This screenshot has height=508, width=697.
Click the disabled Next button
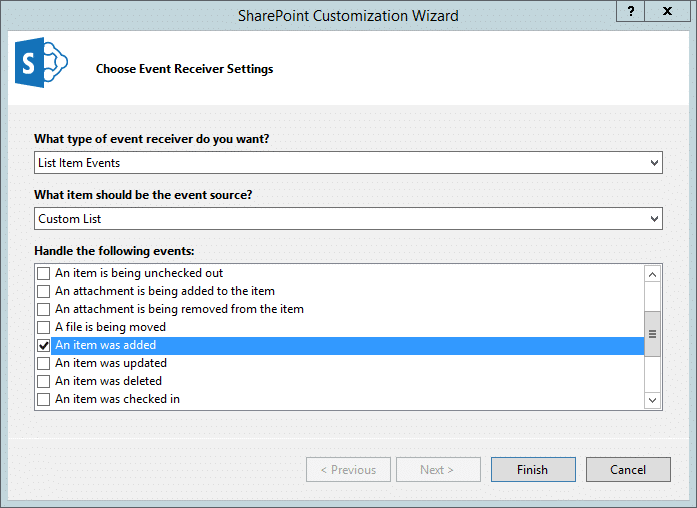click(438, 469)
